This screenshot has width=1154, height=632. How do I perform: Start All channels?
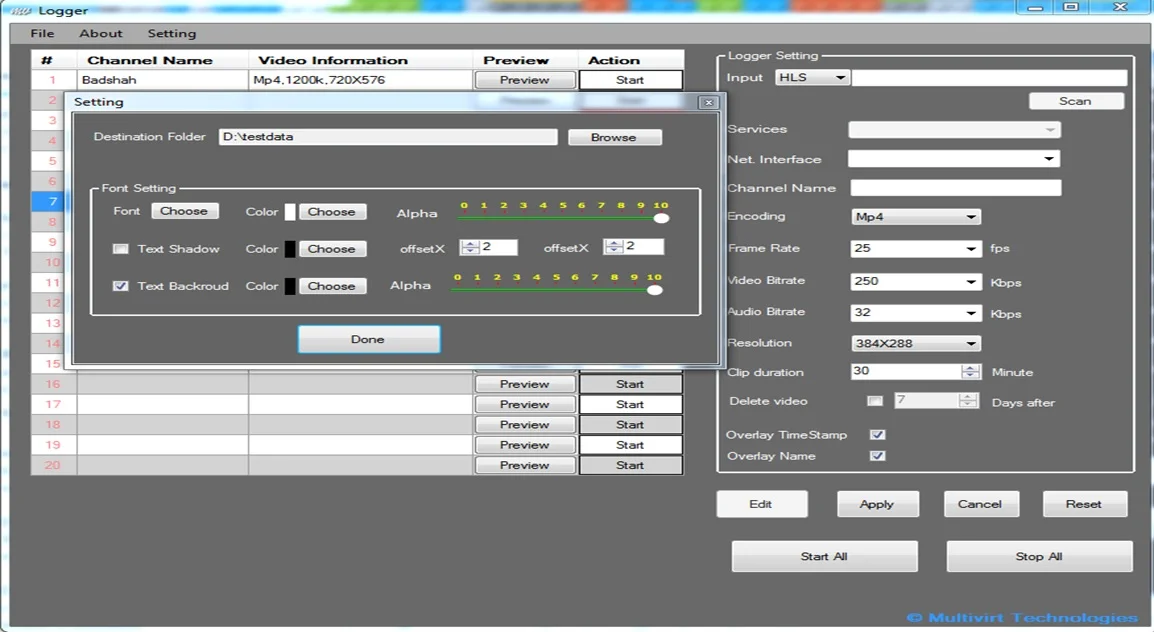(x=824, y=555)
